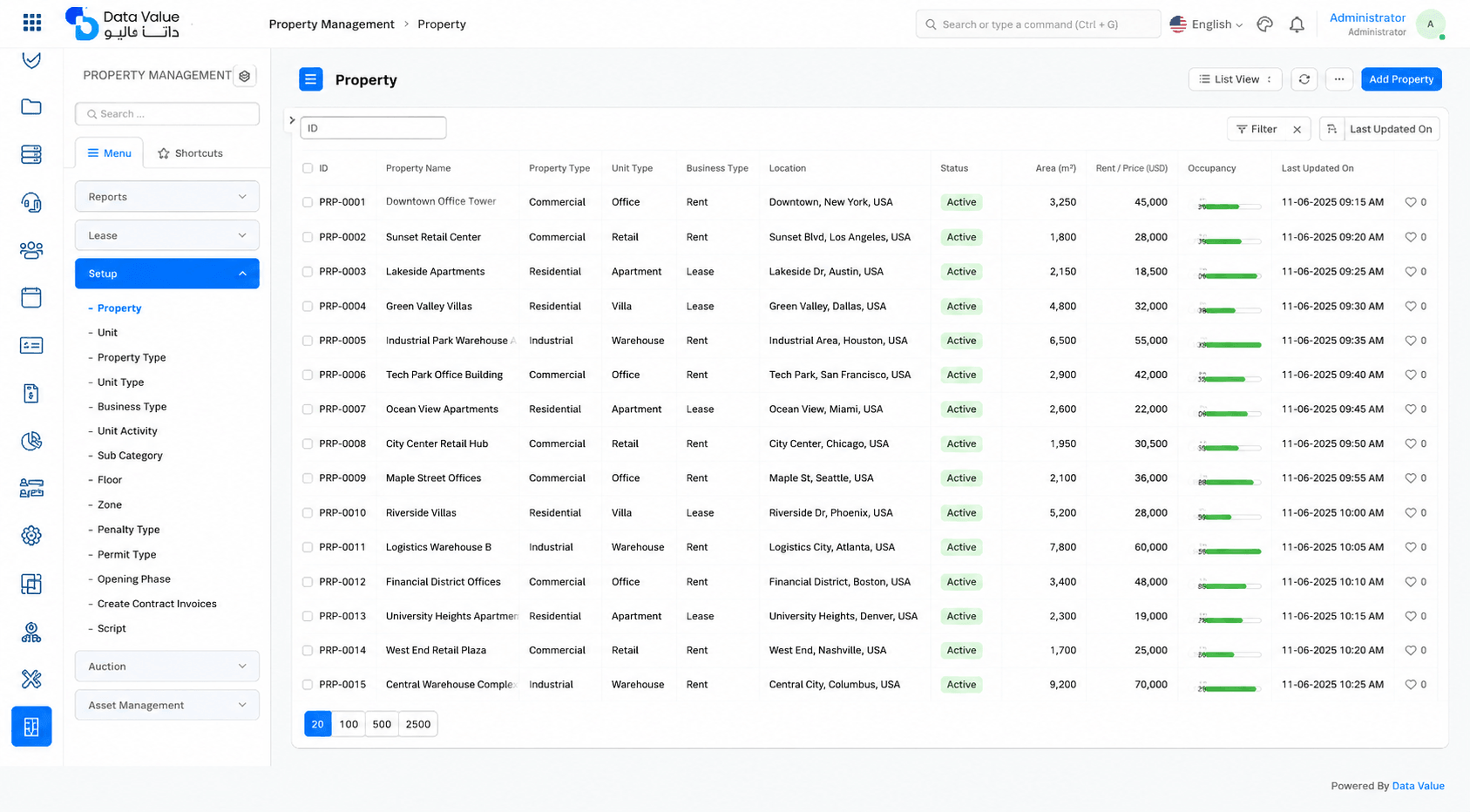Open the English language dropdown
The width and height of the screenshot is (1470, 812).
[1206, 24]
